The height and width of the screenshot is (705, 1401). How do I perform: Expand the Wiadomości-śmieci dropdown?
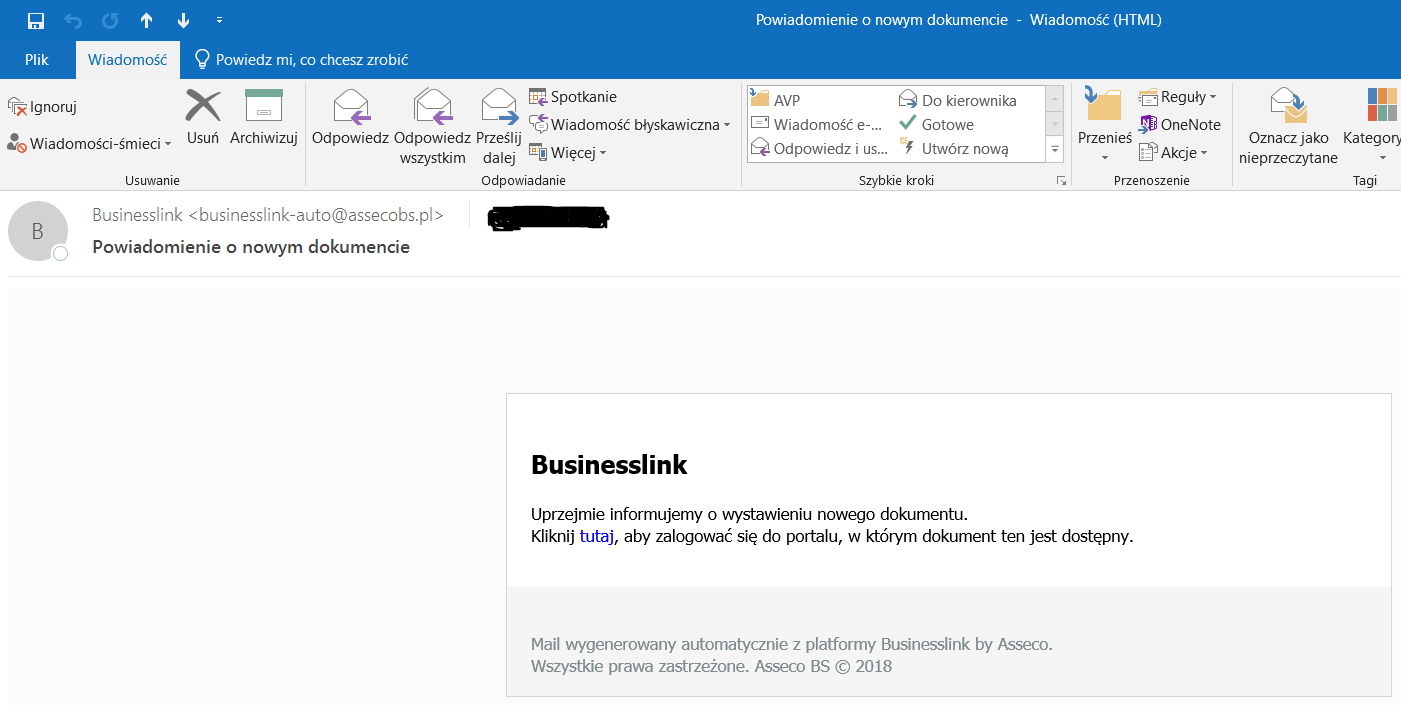(x=90, y=144)
